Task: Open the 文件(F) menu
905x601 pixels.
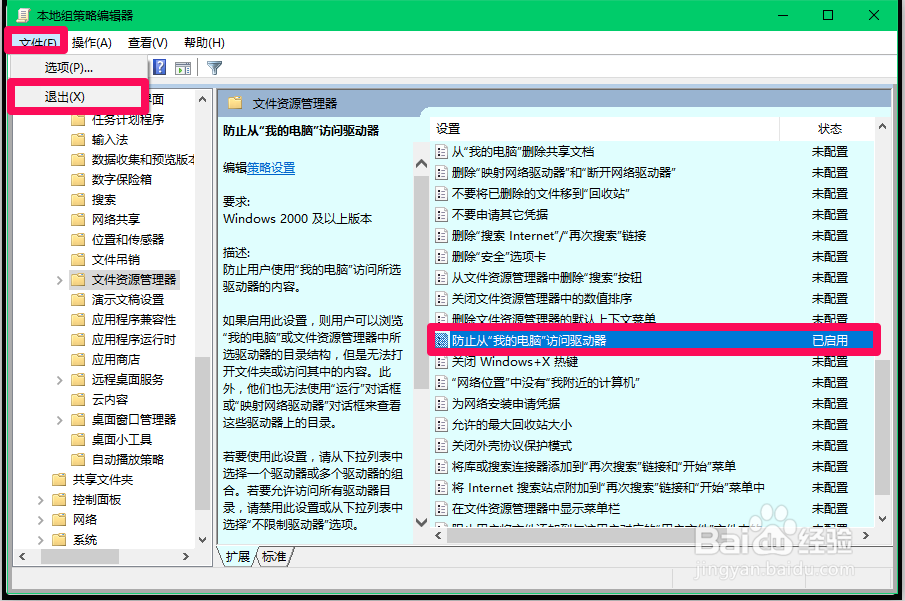Action: [x=38, y=43]
